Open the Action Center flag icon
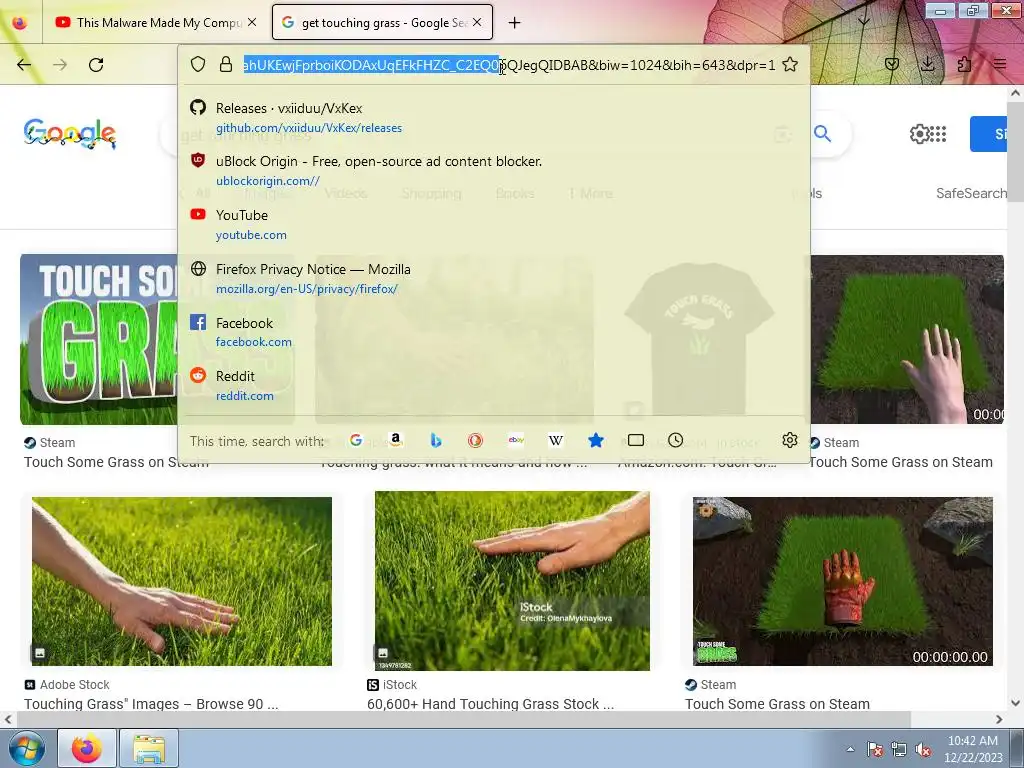Viewport: 1024px width, 768px height. pos(874,749)
